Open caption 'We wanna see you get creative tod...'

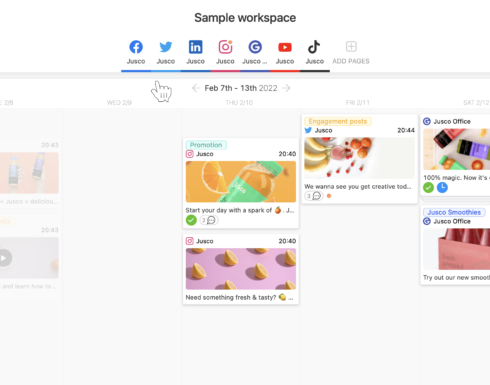pyautogui.click(x=358, y=187)
